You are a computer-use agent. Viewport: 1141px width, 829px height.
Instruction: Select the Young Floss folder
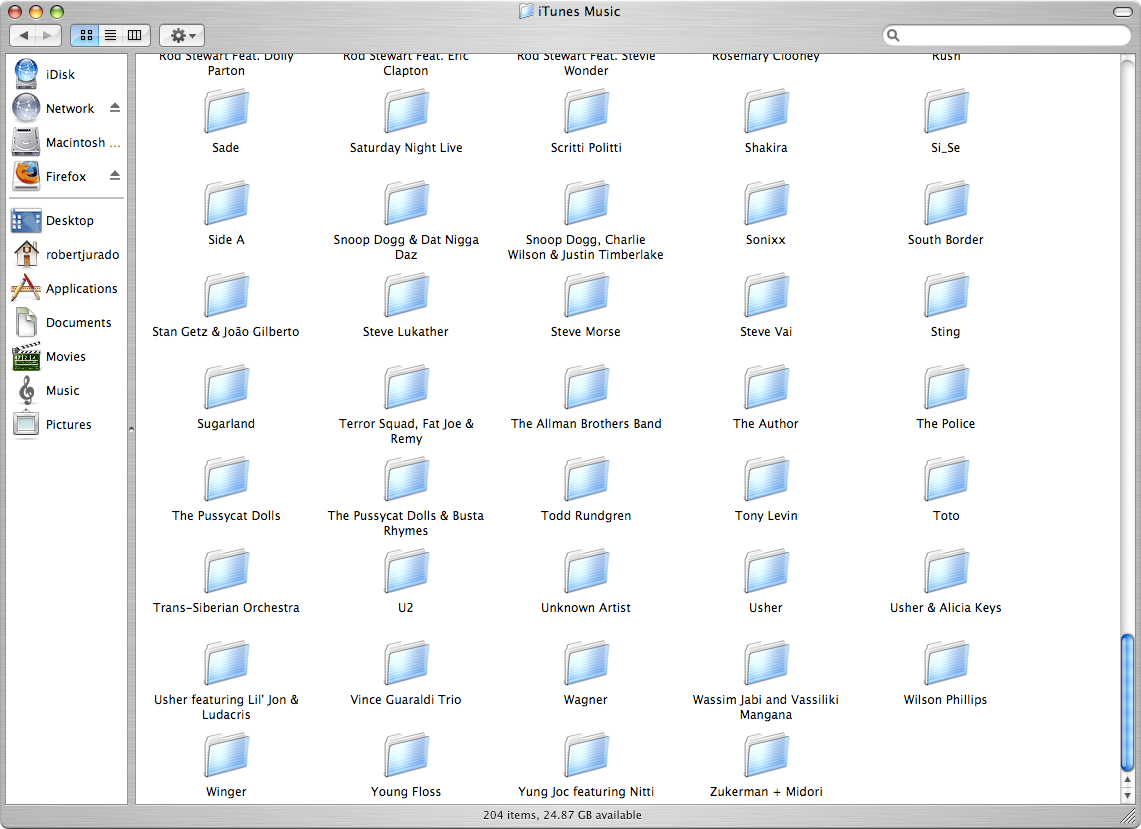click(406, 756)
